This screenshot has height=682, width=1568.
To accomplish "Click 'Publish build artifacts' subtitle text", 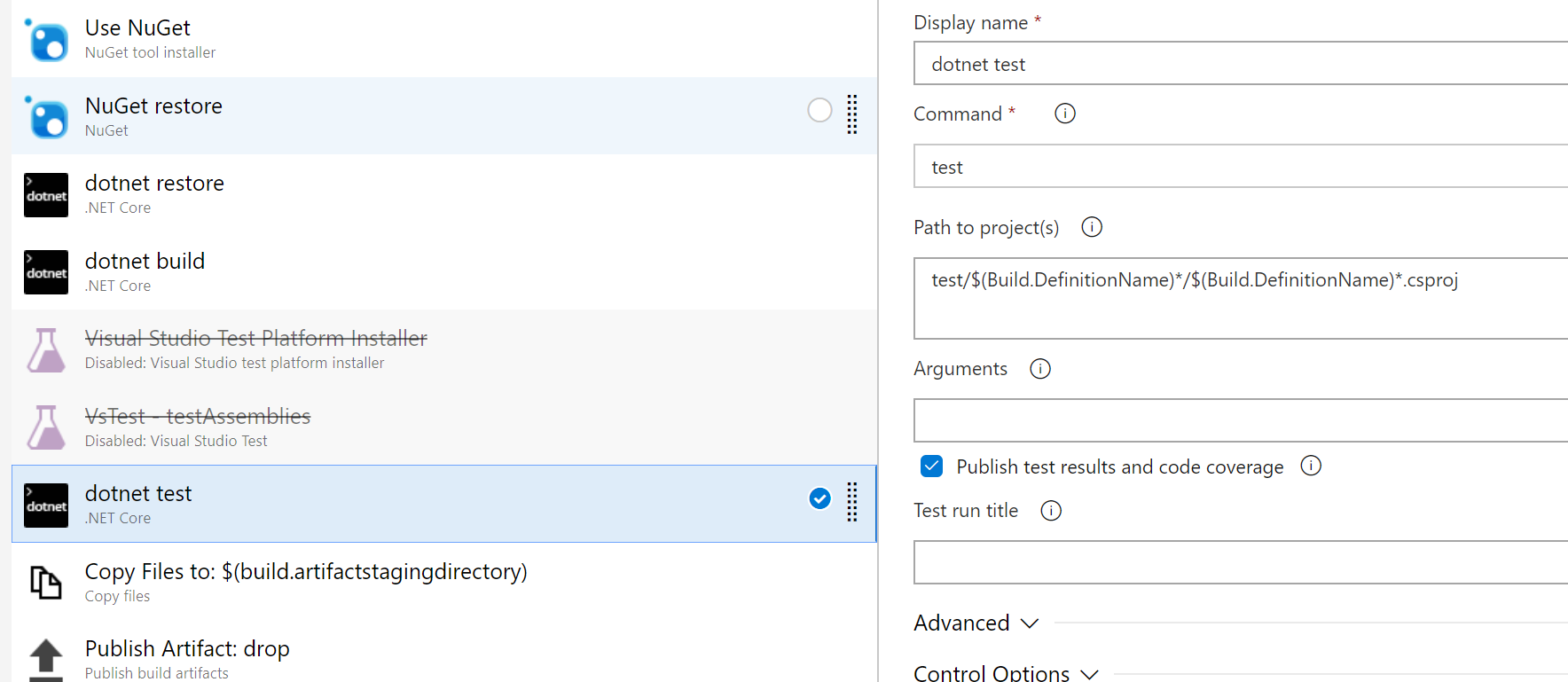I will tap(156, 673).
